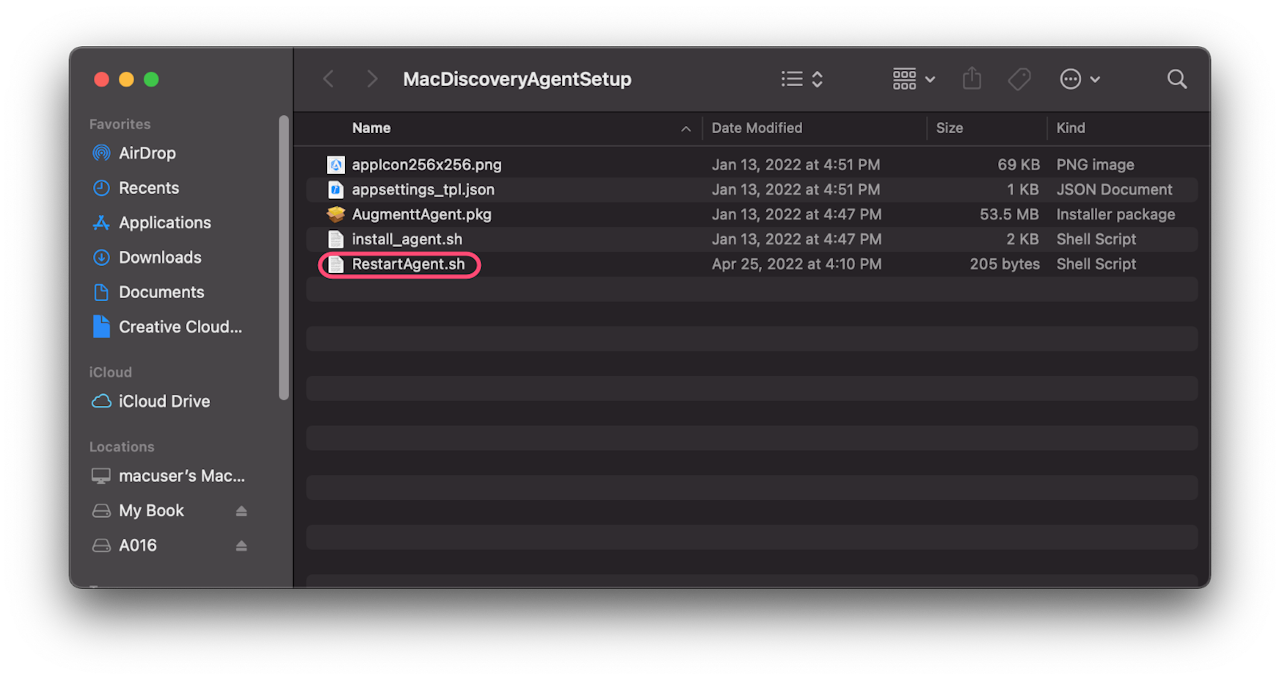Screen dimensions: 1280x680
Task: Click the Search magnifier icon
Action: pyautogui.click(x=1177, y=79)
